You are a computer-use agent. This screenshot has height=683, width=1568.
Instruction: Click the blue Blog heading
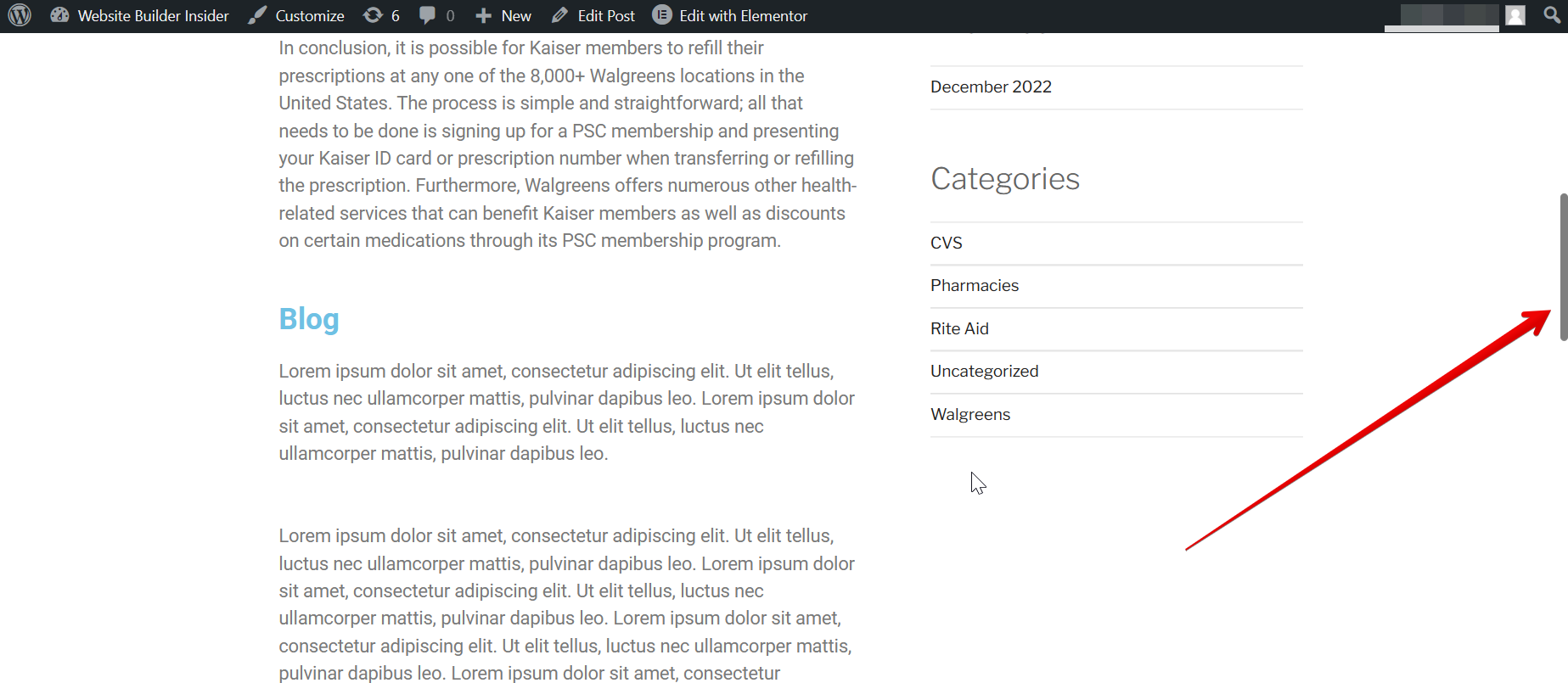click(x=309, y=319)
